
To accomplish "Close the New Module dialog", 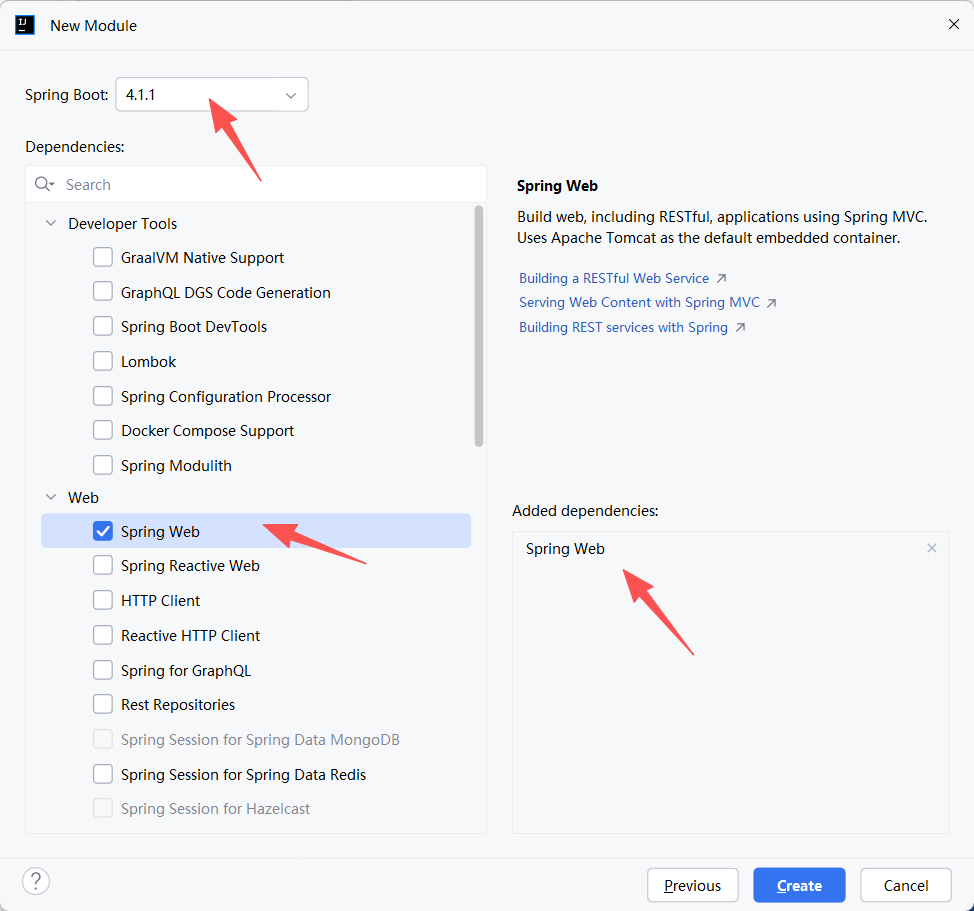I will click(x=954, y=24).
